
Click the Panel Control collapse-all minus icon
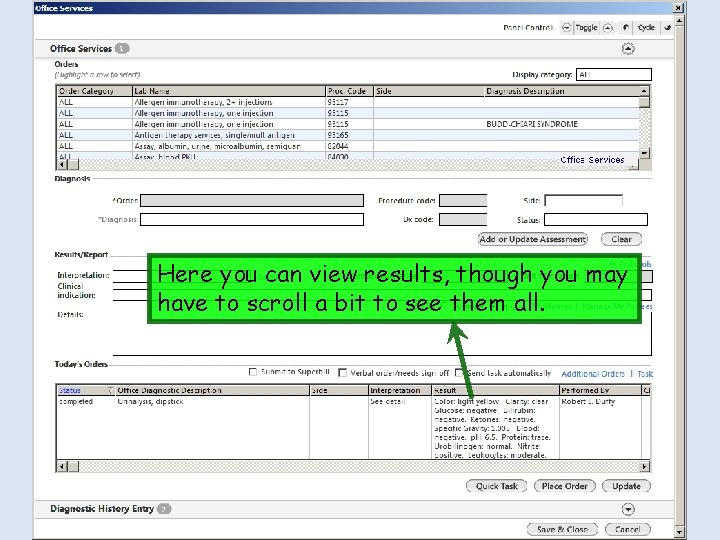pos(567,28)
